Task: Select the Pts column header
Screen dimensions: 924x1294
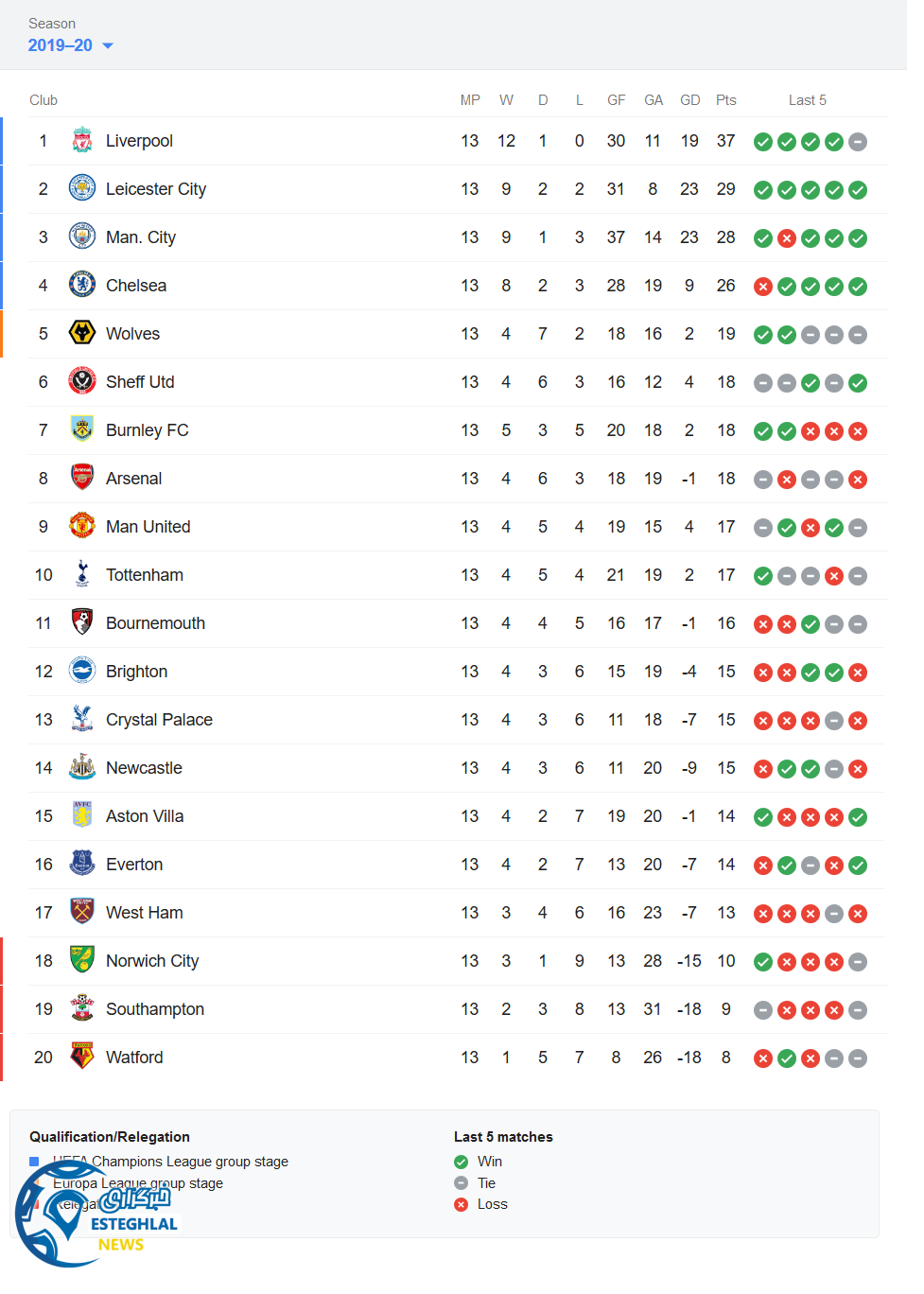Action: 725,100
